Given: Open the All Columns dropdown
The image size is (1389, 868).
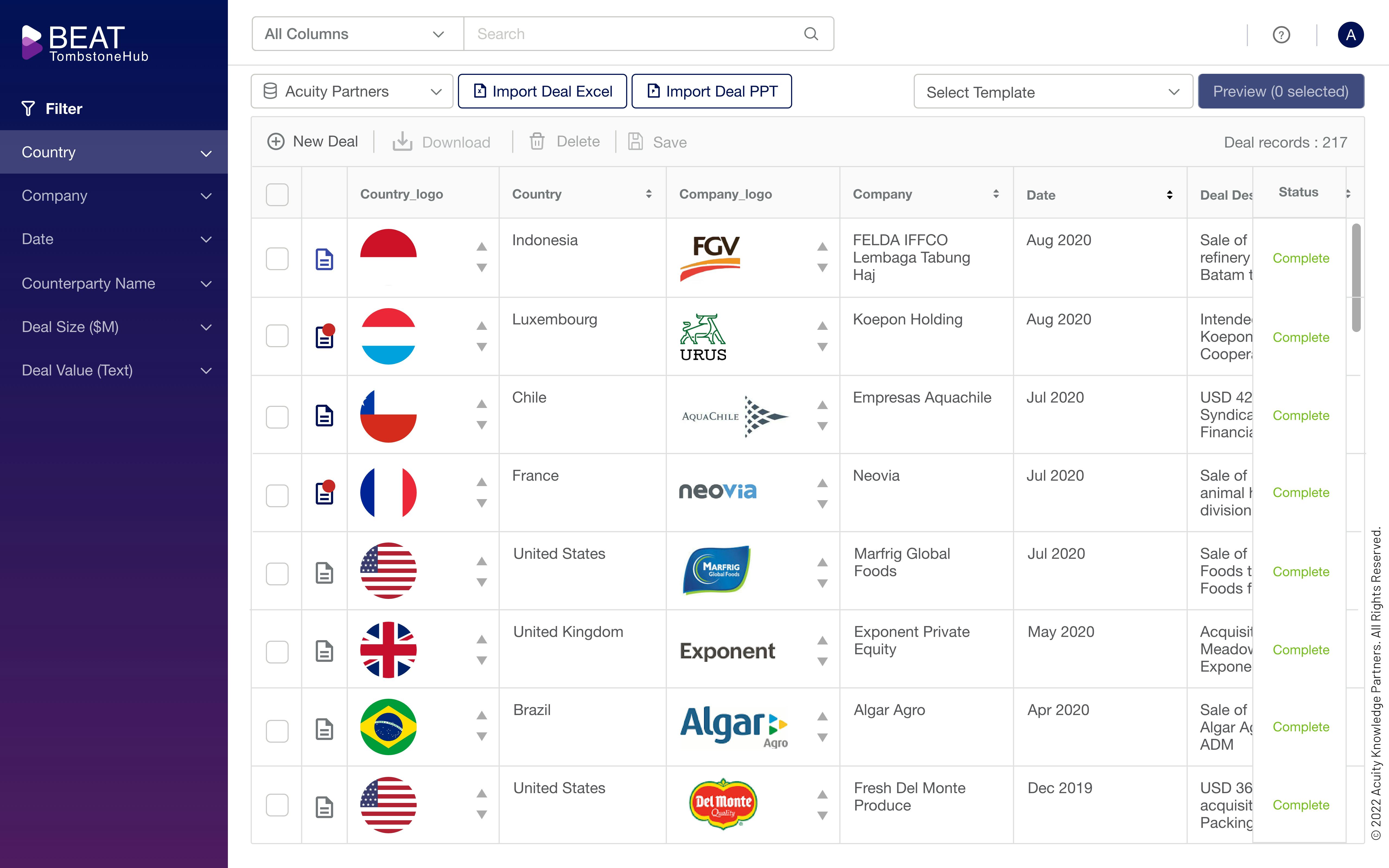Looking at the screenshot, I should click(357, 34).
